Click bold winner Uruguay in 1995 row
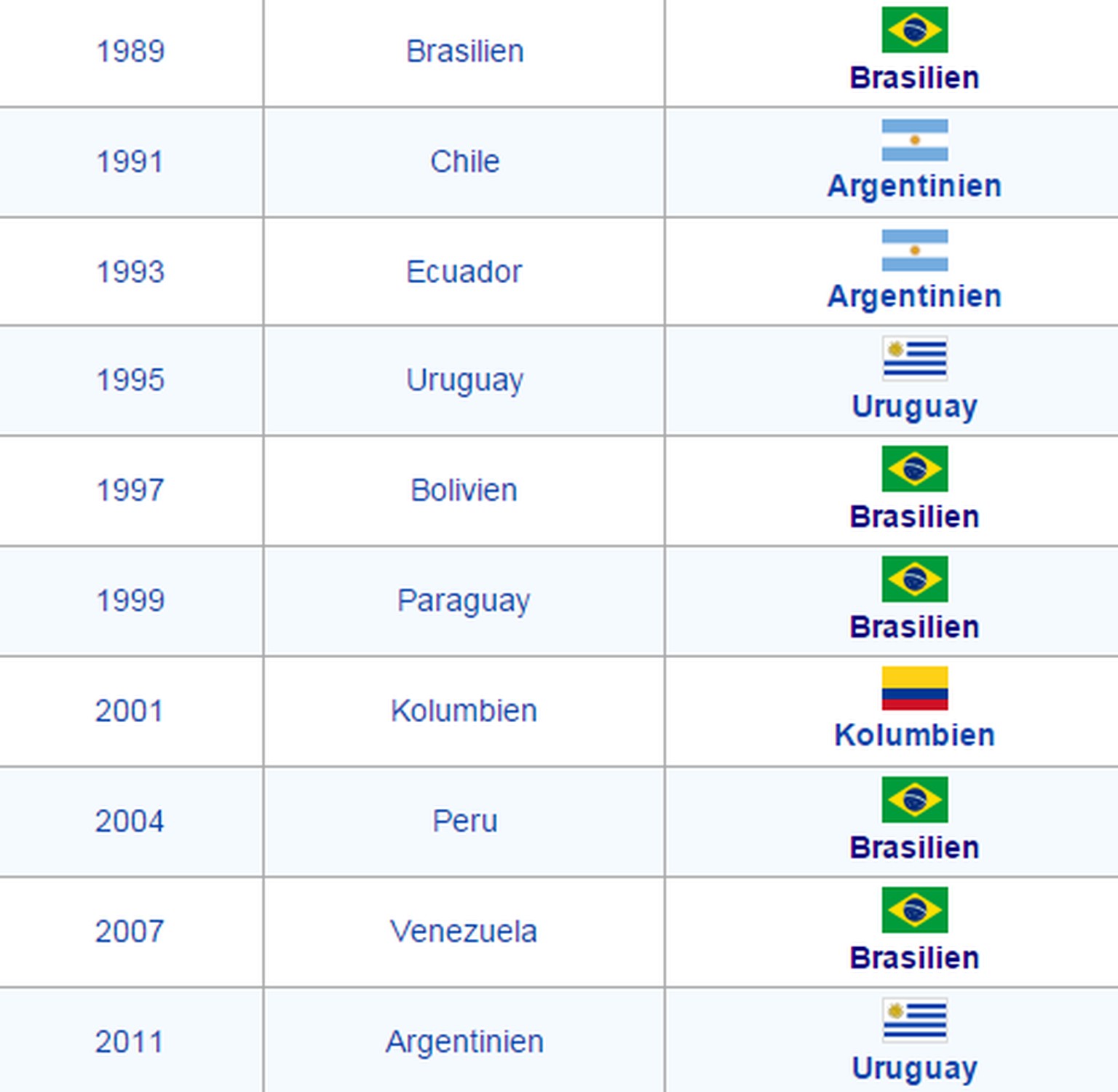 coord(914,406)
